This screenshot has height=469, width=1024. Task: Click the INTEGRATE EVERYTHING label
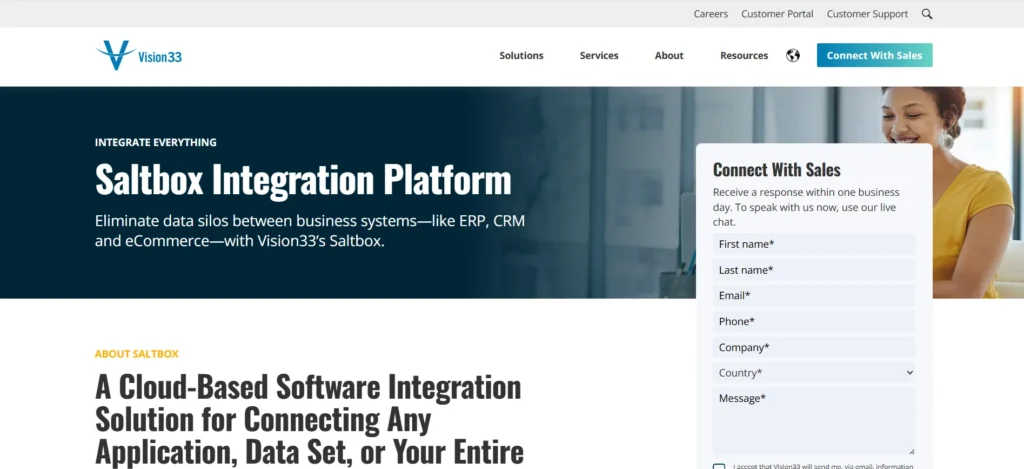click(155, 142)
